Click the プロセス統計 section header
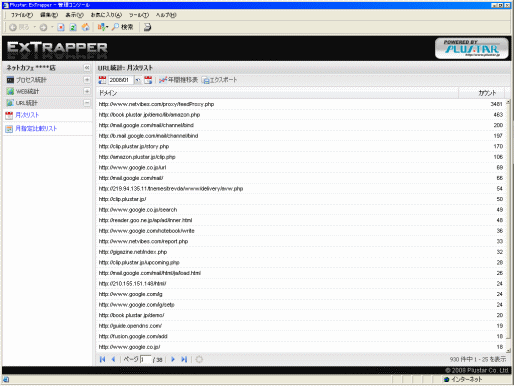Screen dimensions: 514x386 coord(48,80)
